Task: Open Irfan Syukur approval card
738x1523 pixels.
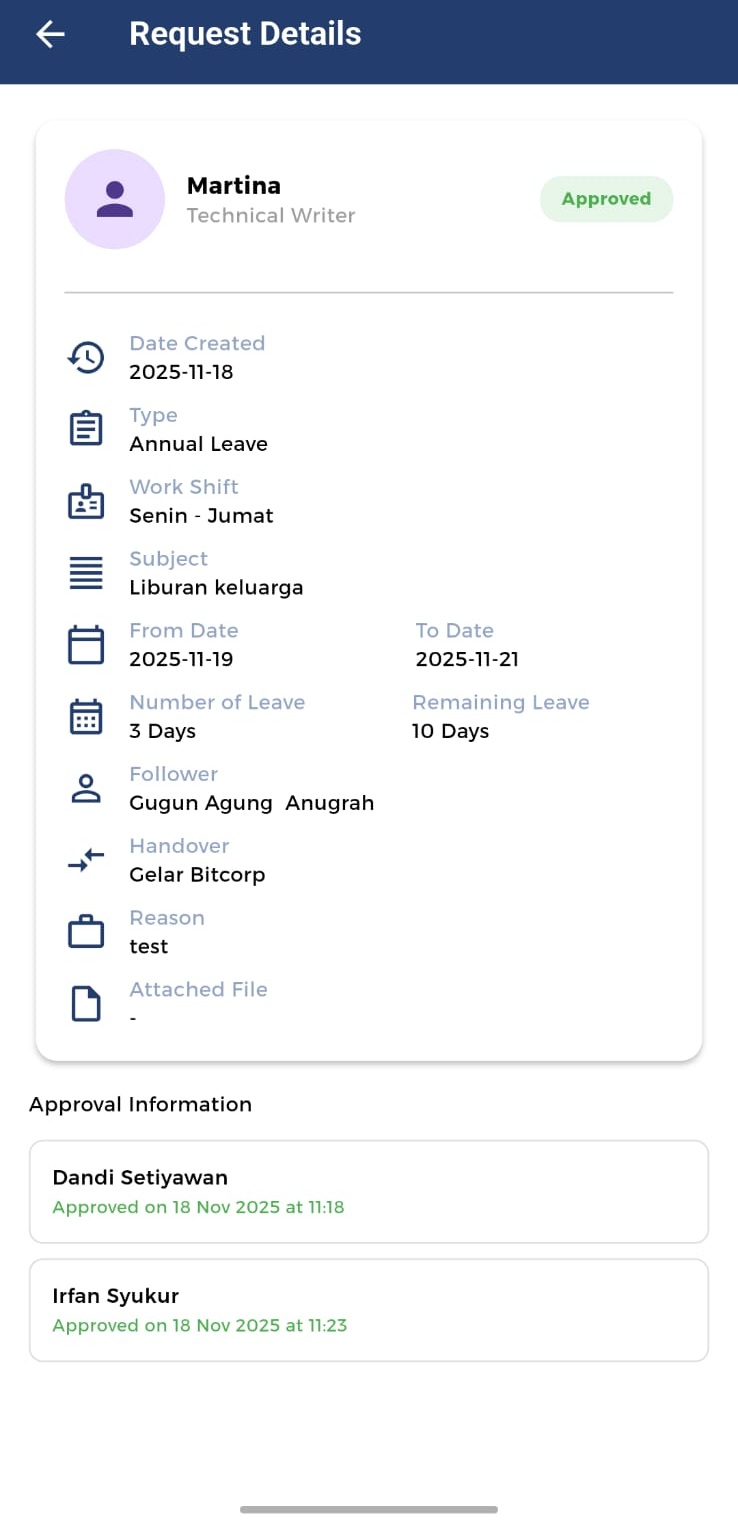Action: tap(368, 1310)
